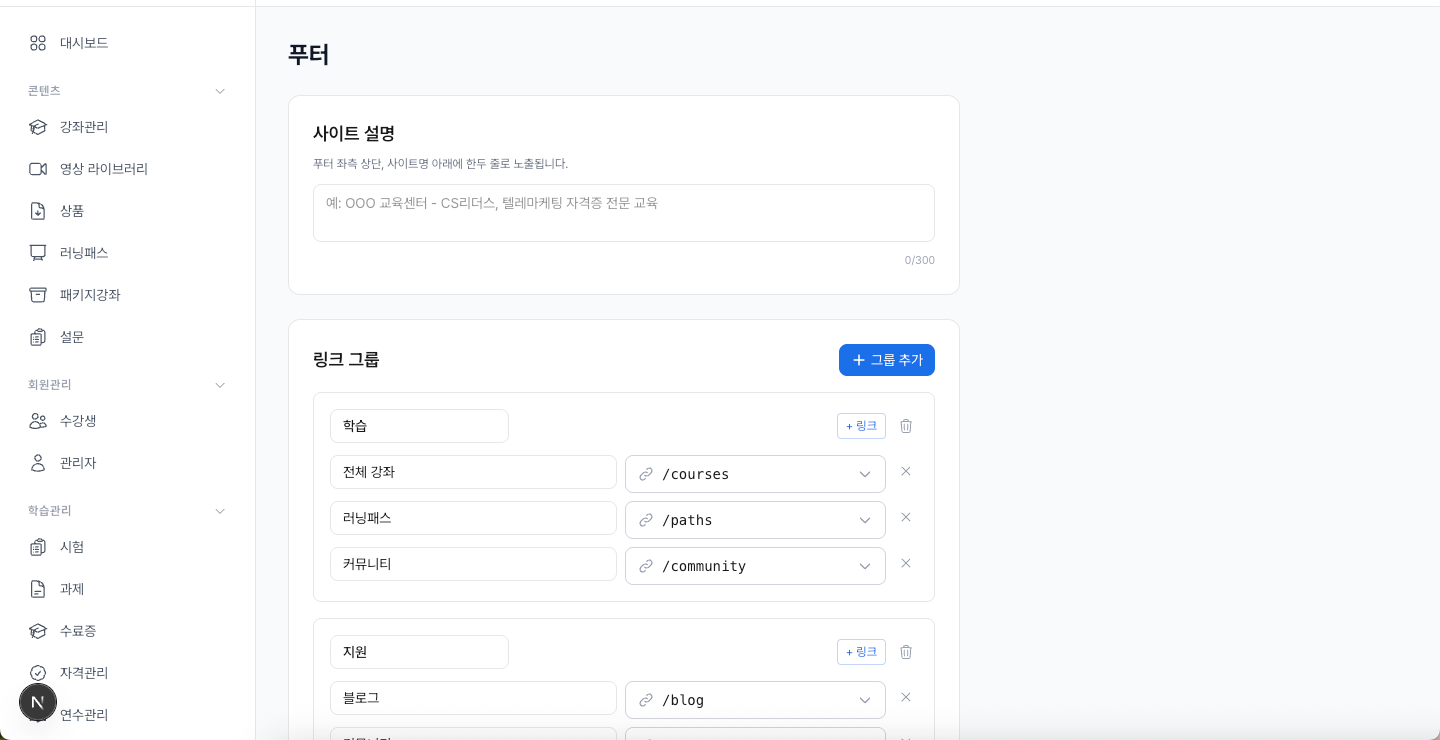Open 상품 in the sidebar
The image size is (1440, 740).
point(127,211)
